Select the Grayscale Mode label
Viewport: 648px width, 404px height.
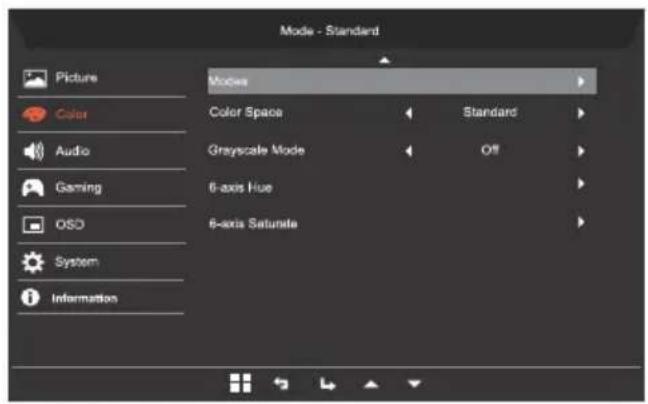256,150
